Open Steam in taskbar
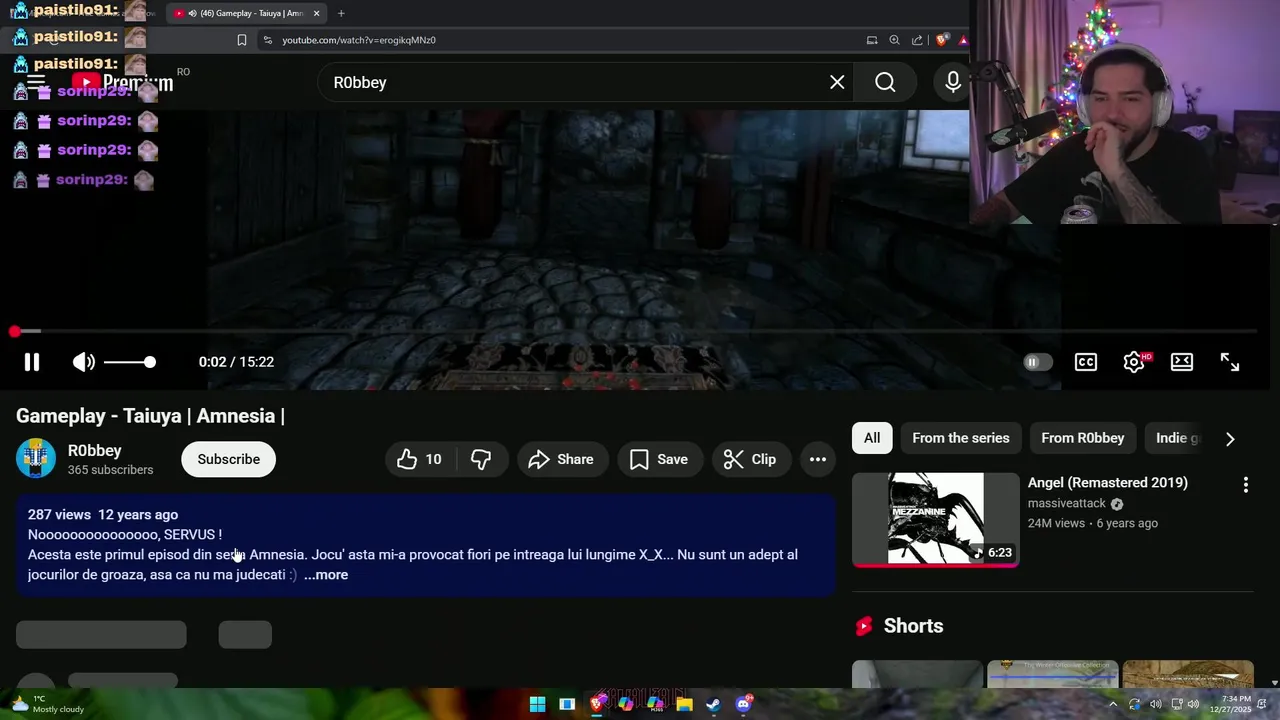 point(713,704)
